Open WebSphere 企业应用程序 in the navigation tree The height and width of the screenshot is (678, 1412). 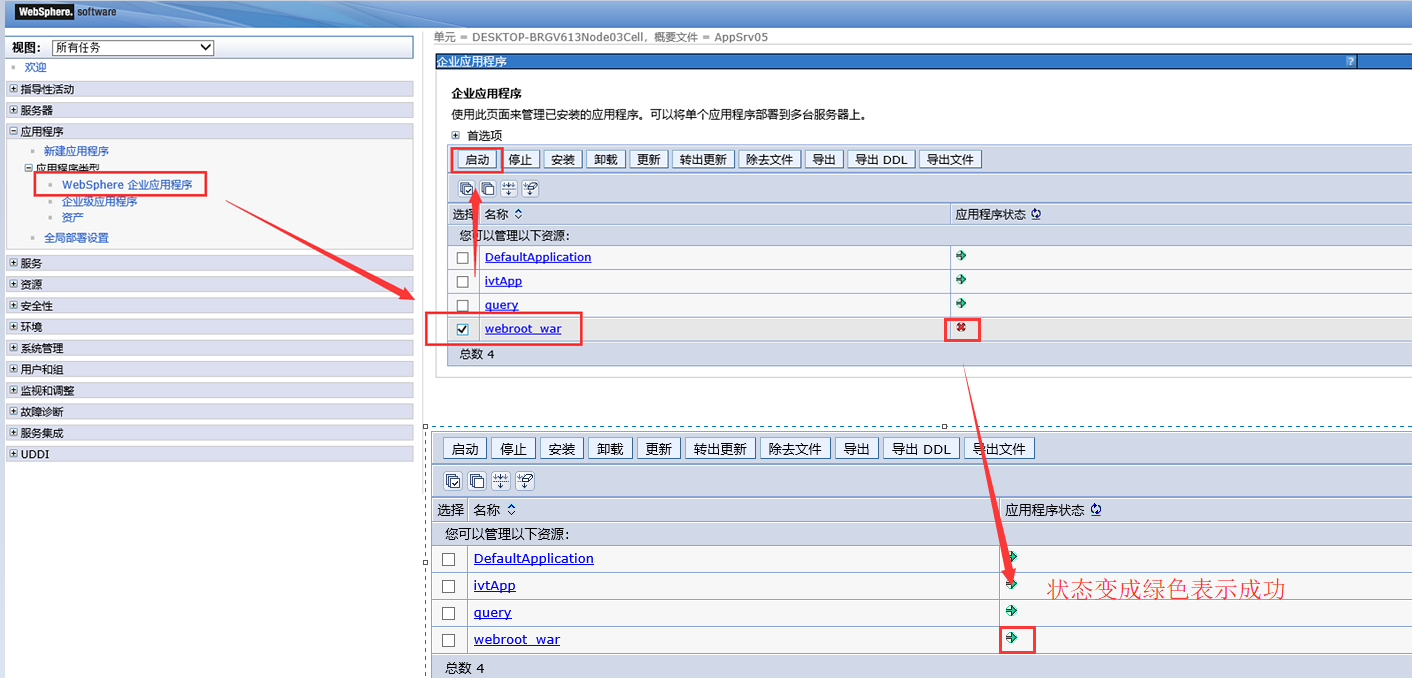click(x=127, y=185)
